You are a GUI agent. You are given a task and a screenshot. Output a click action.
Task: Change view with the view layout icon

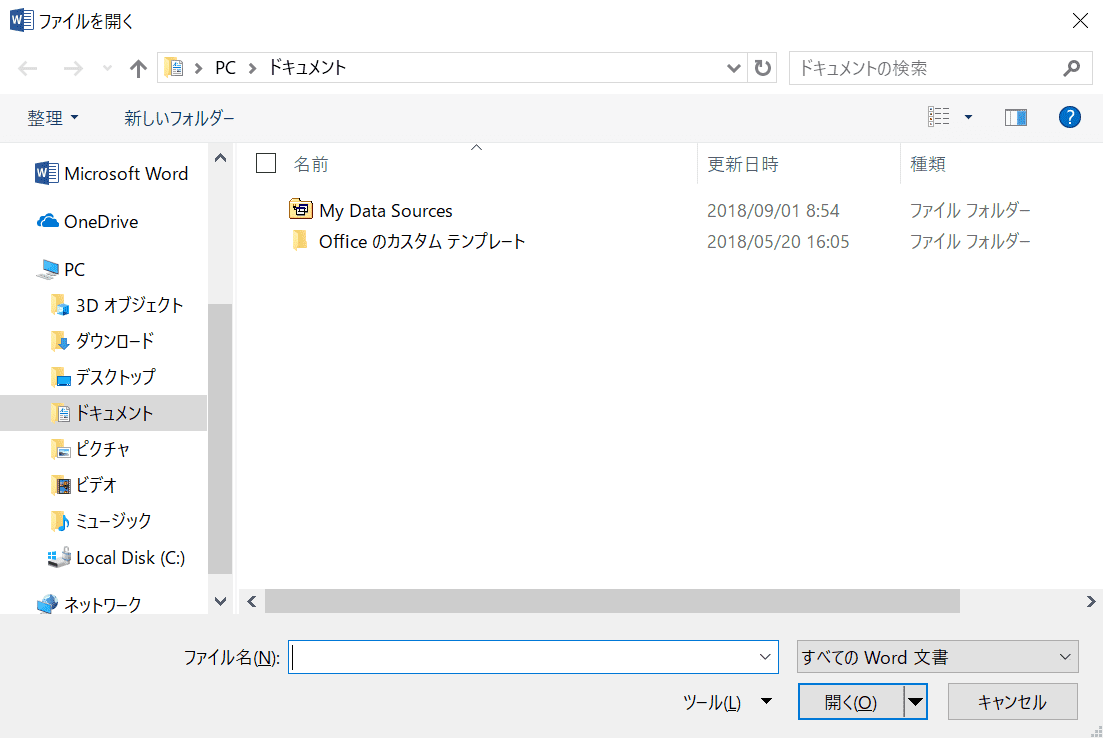tap(938, 117)
